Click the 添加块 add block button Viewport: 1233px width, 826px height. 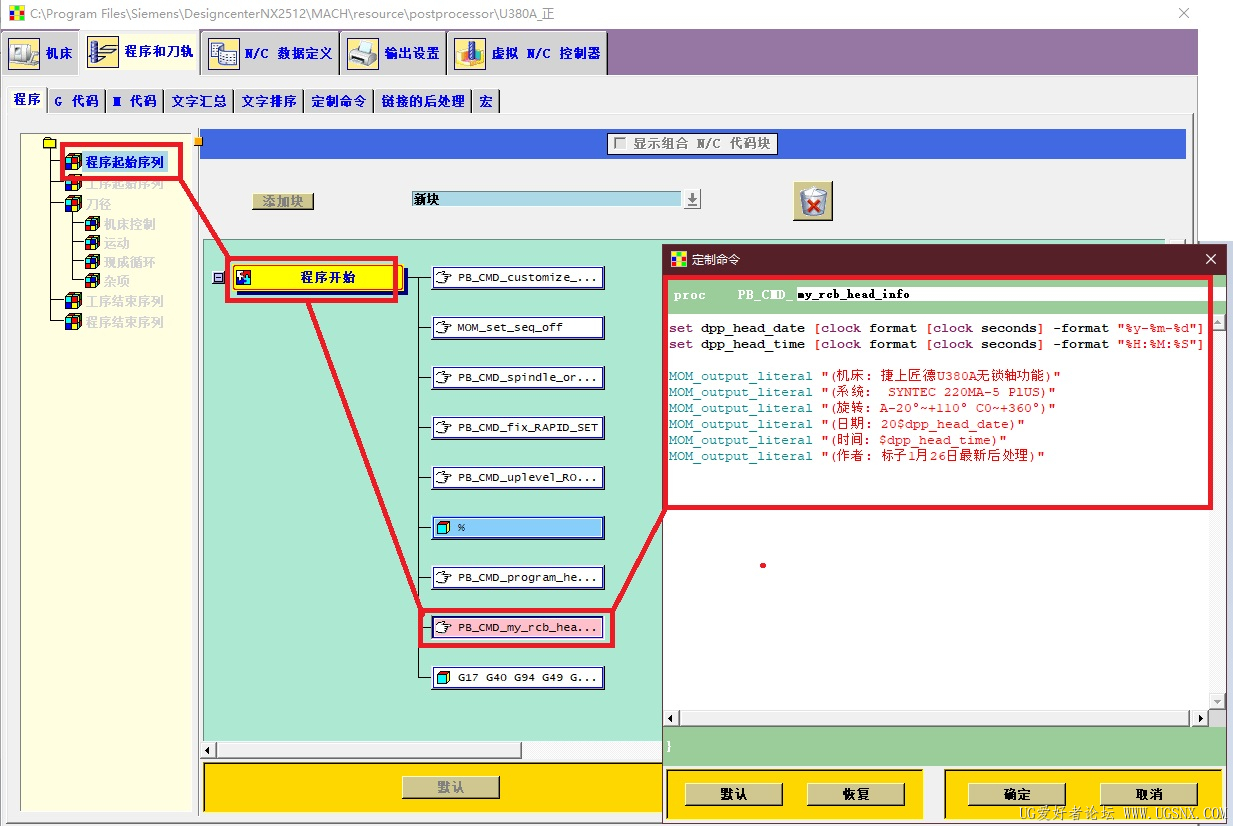(283, 201)
